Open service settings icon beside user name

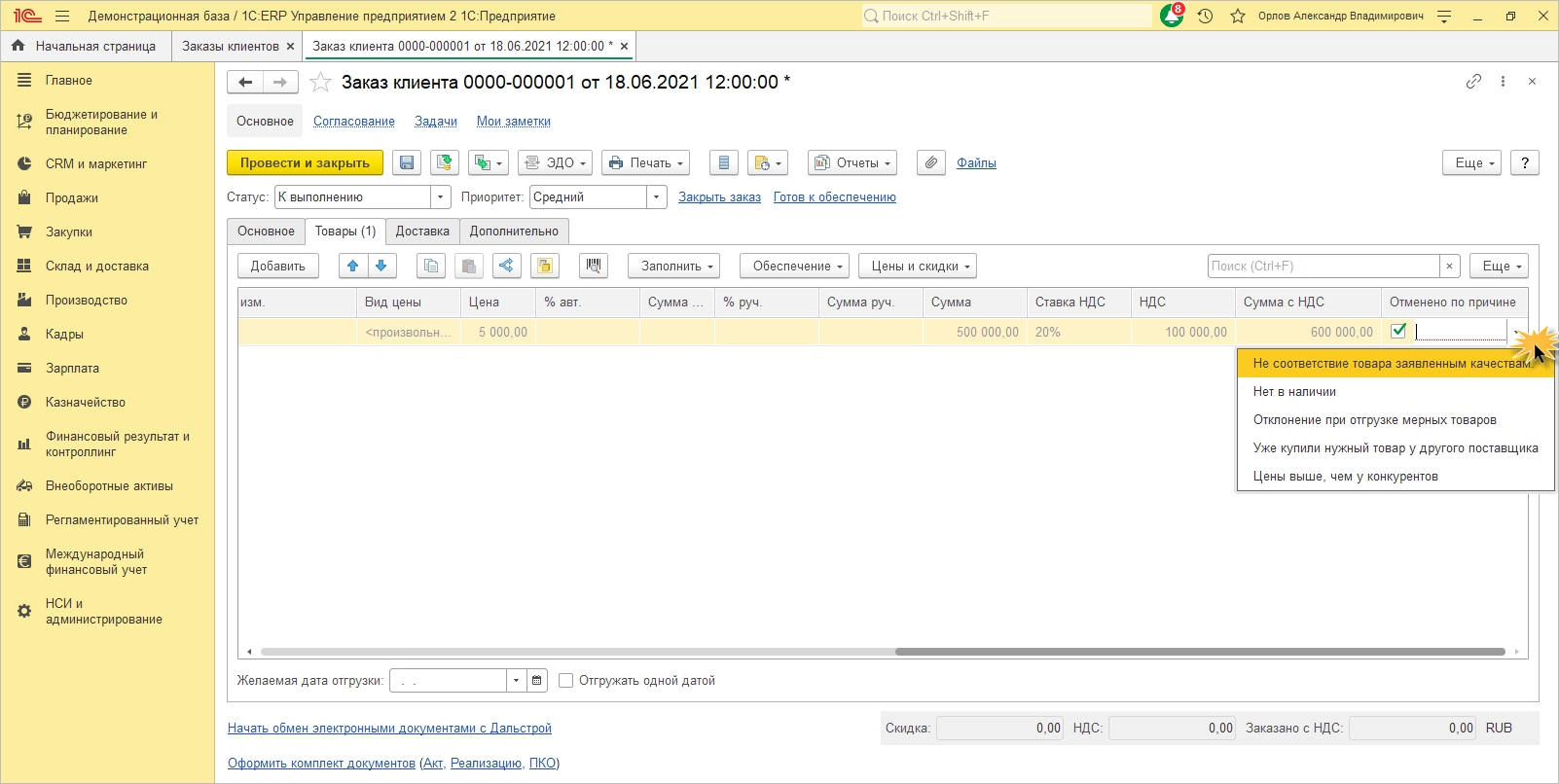[x=1444, y=16]
